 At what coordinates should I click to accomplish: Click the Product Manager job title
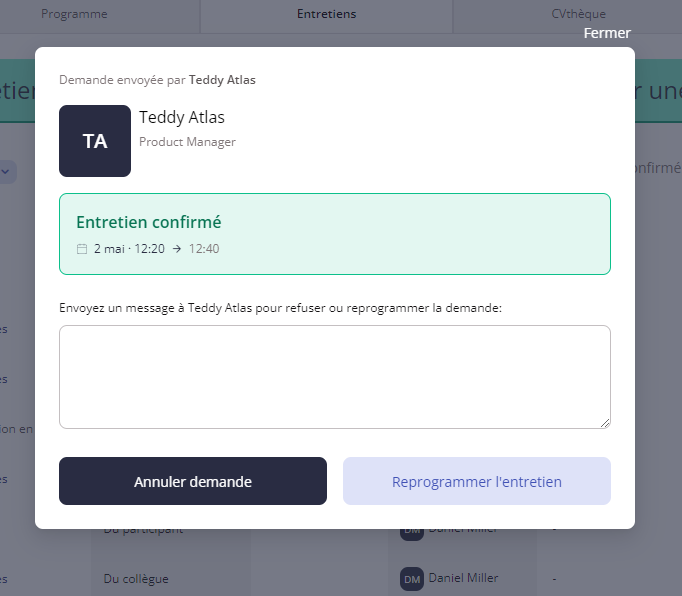coord(187,142)
